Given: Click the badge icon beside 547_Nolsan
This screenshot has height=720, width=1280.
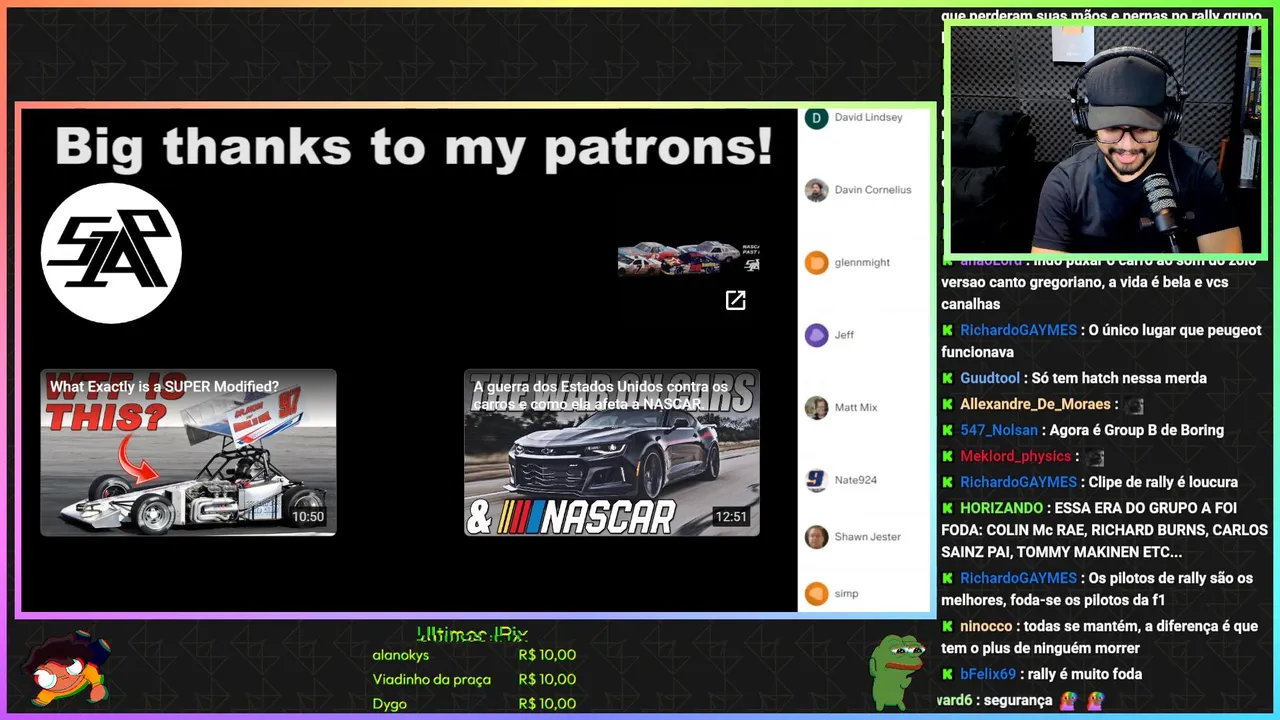Looking at the screenshot, I should pos(947,430).
